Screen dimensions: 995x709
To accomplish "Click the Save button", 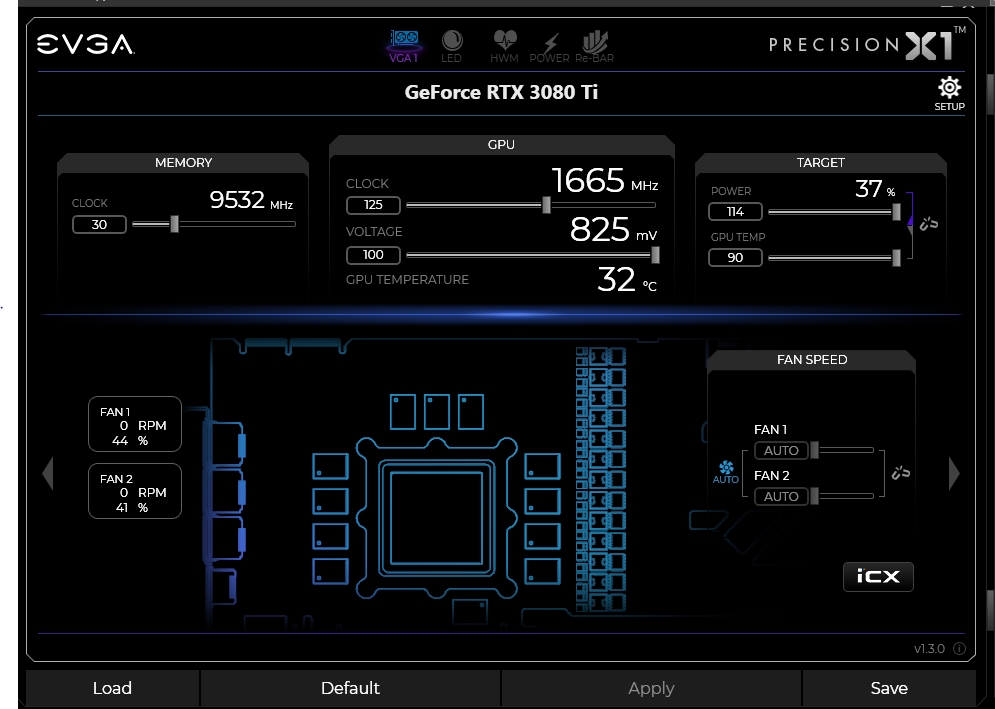I will tap(889, 688).
